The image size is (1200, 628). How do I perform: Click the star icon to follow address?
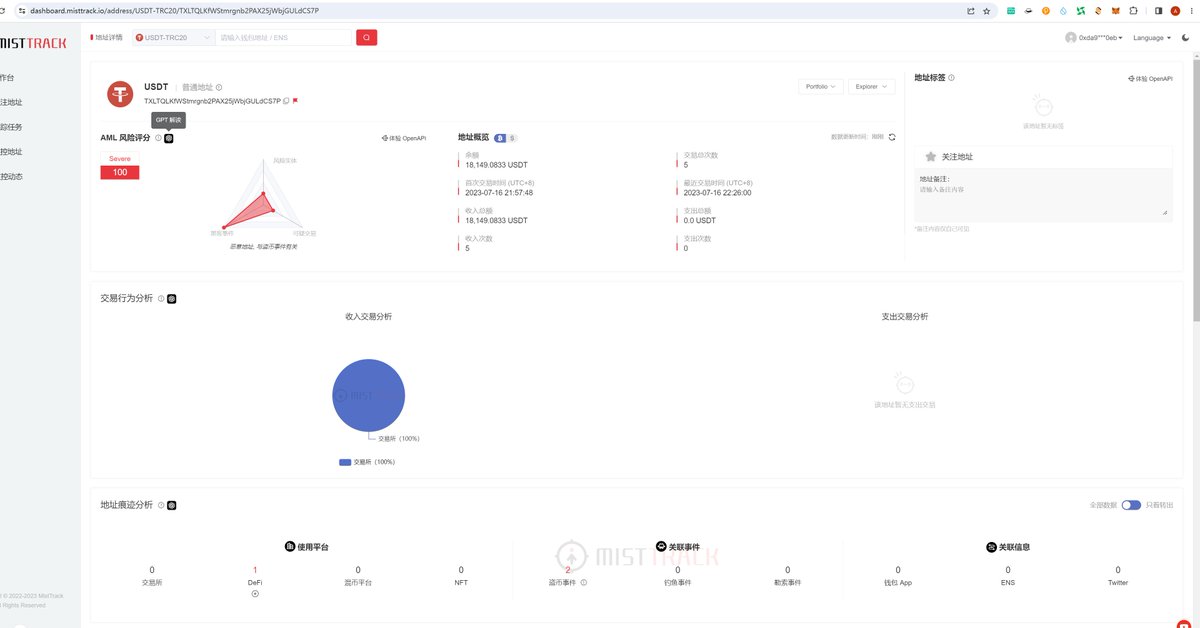tap(931, 157)
